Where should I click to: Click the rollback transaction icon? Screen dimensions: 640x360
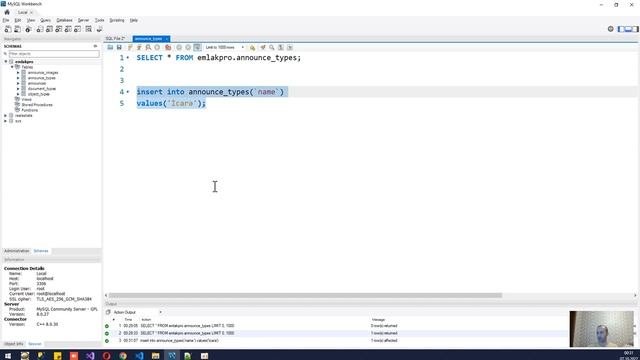(x=188, y=48)
